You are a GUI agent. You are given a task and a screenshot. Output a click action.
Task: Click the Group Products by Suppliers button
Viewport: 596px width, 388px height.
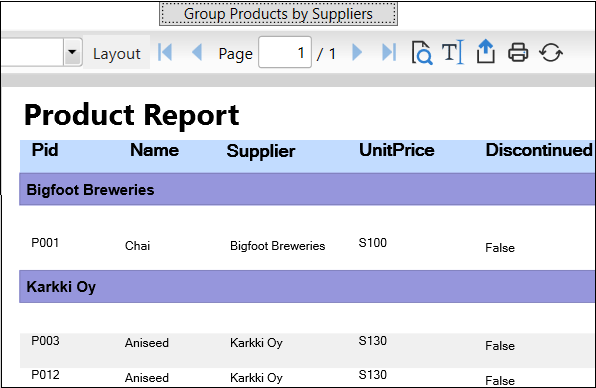click(x=278, y=14)
